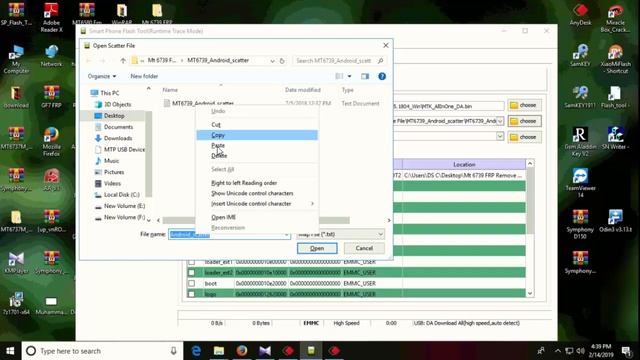The height and width of the screenshot is (360, 640).
Task: Launch TeamViewer 14 from the desktop
Action: [x=580, y=183]
